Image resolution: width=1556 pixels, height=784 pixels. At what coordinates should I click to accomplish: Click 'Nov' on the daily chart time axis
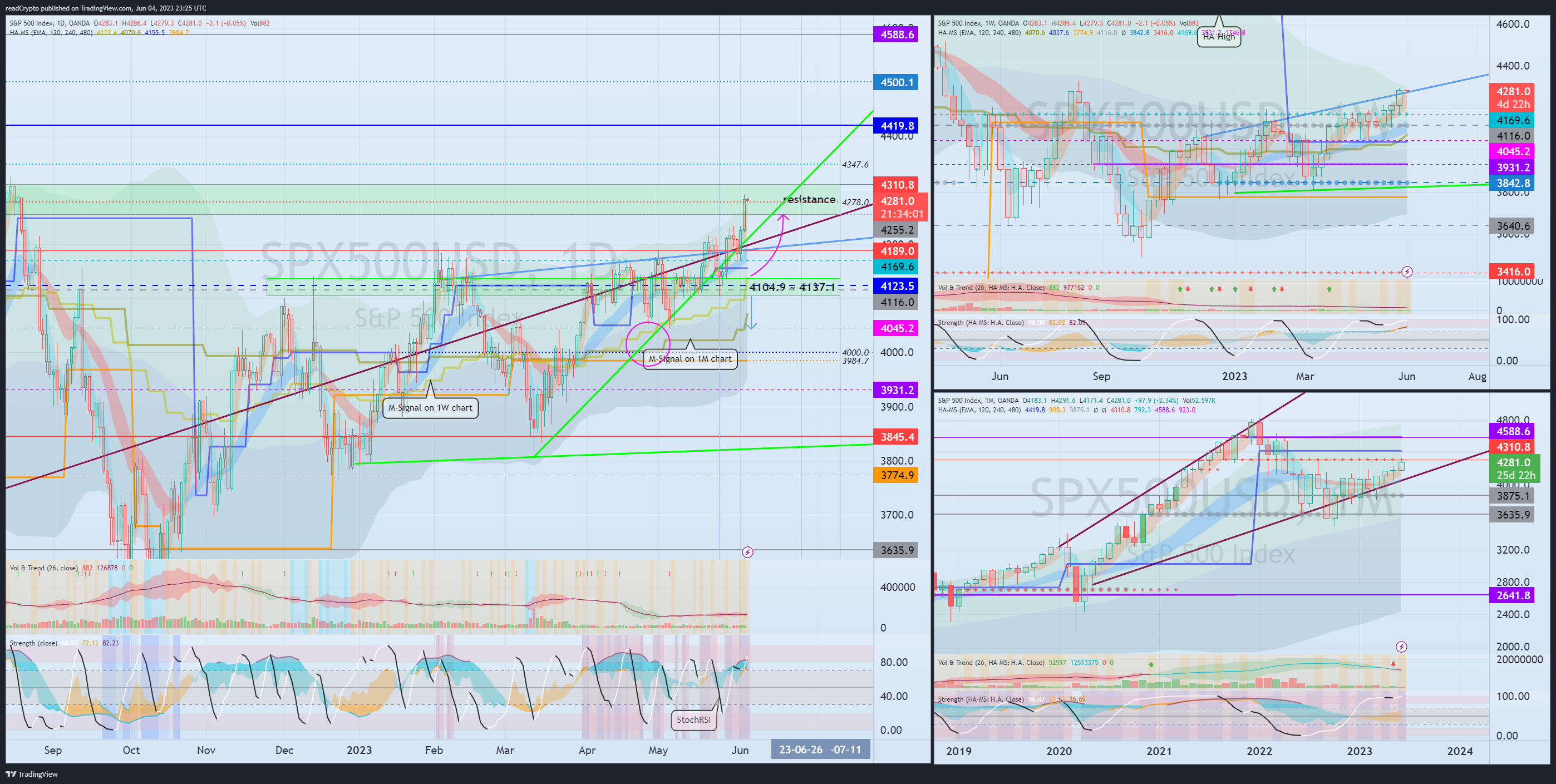tap(206, 750)
